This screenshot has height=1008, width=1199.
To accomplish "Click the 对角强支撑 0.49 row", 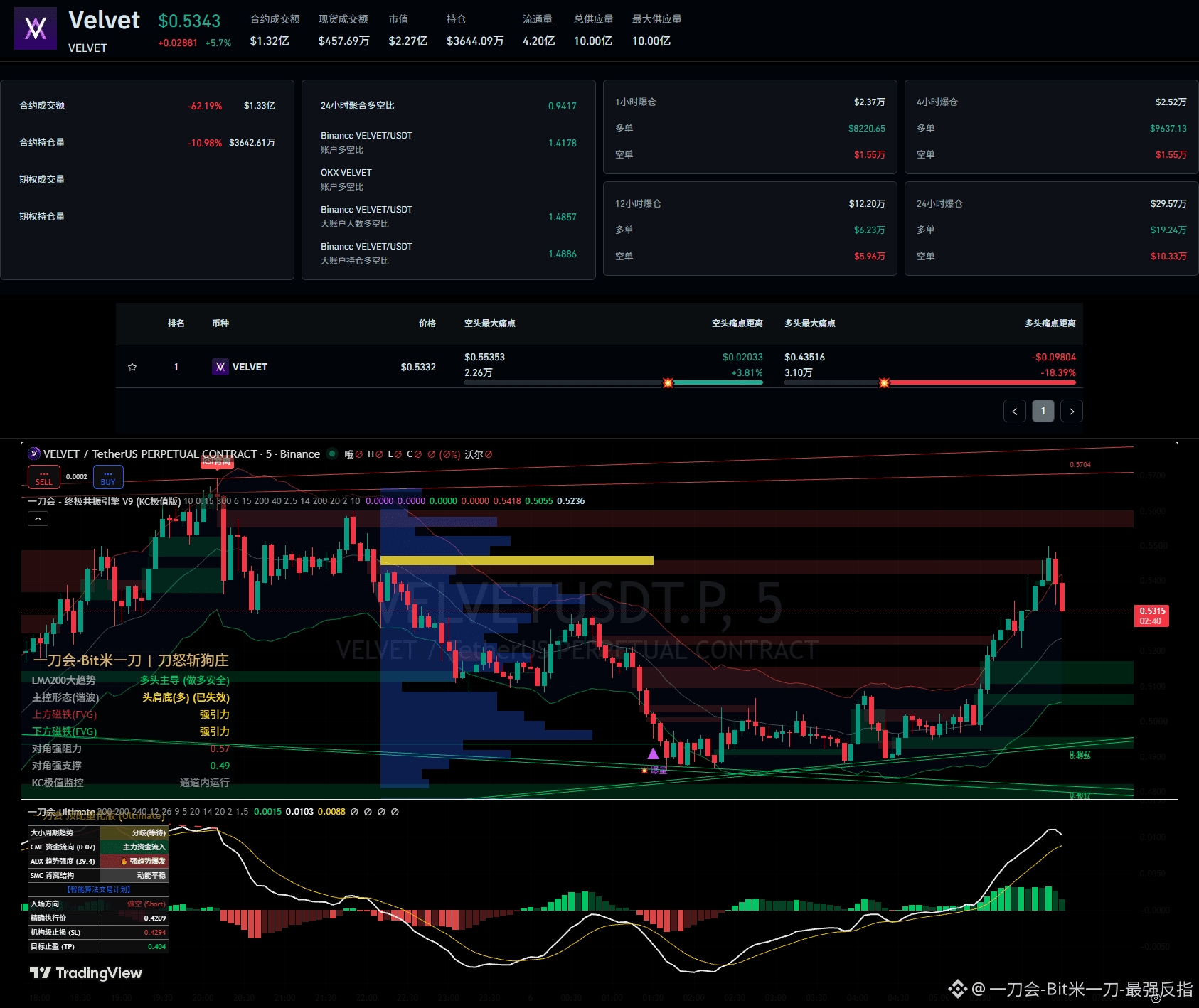I will pos(131,766).
